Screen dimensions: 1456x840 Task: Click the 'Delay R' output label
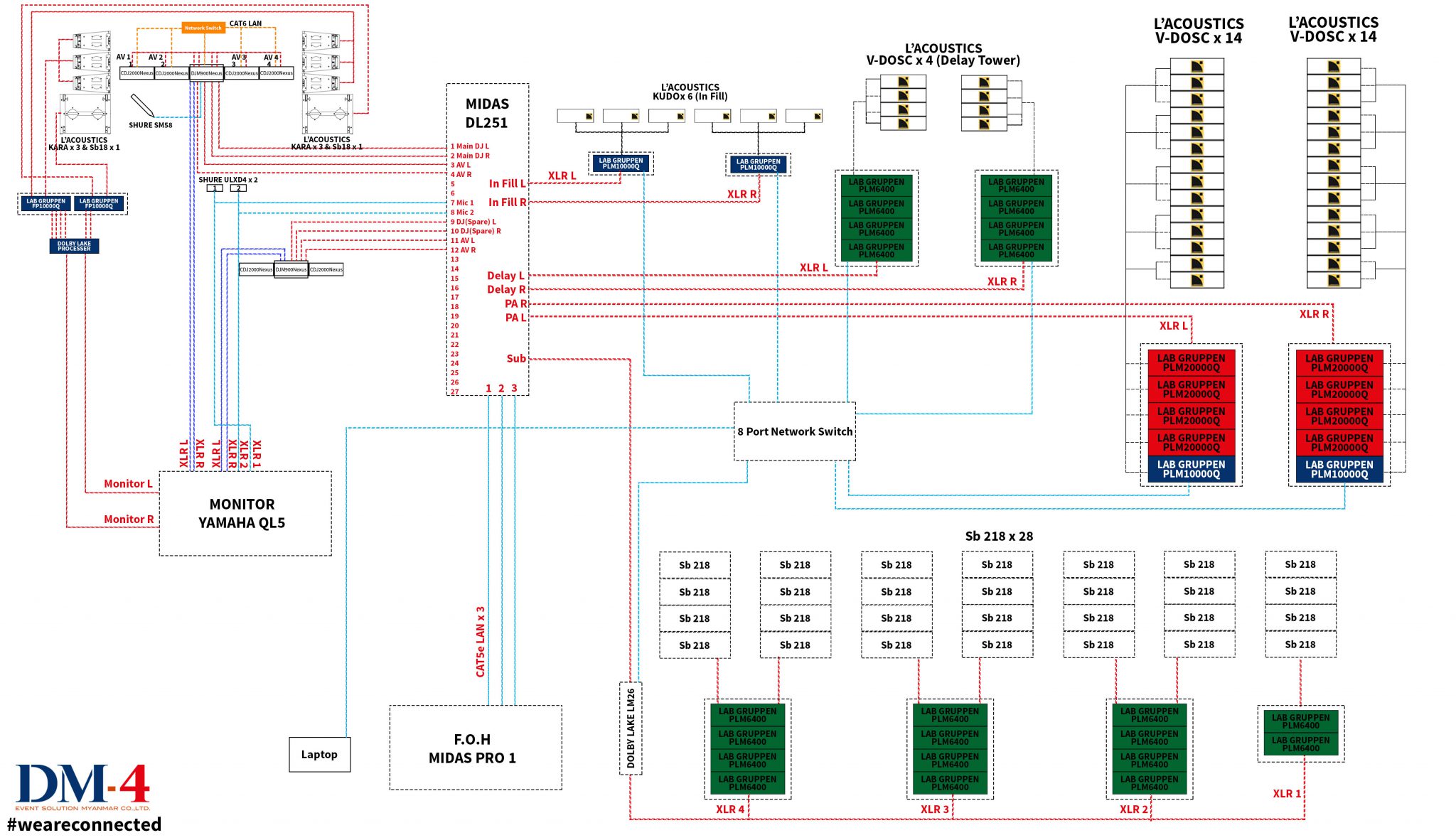tap(506, 289)
